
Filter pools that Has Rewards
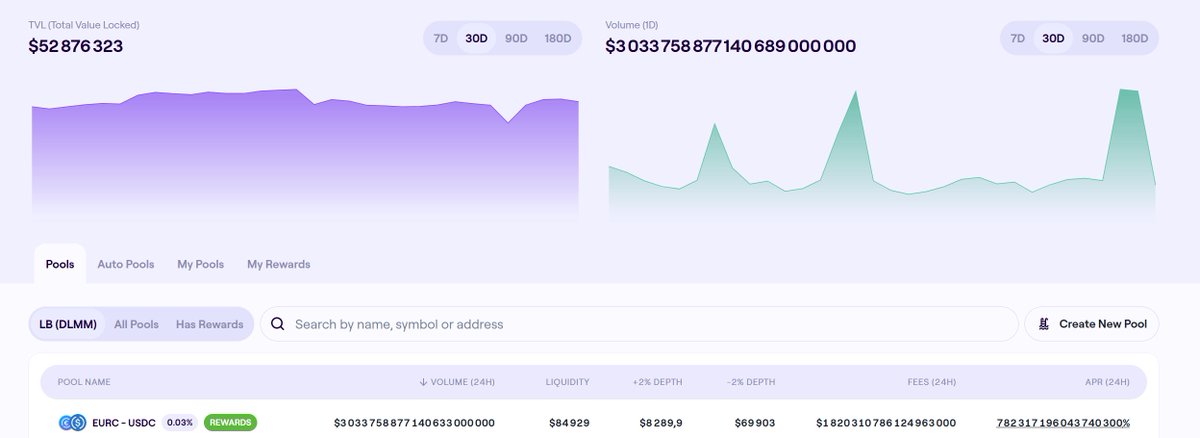point(210,324)
